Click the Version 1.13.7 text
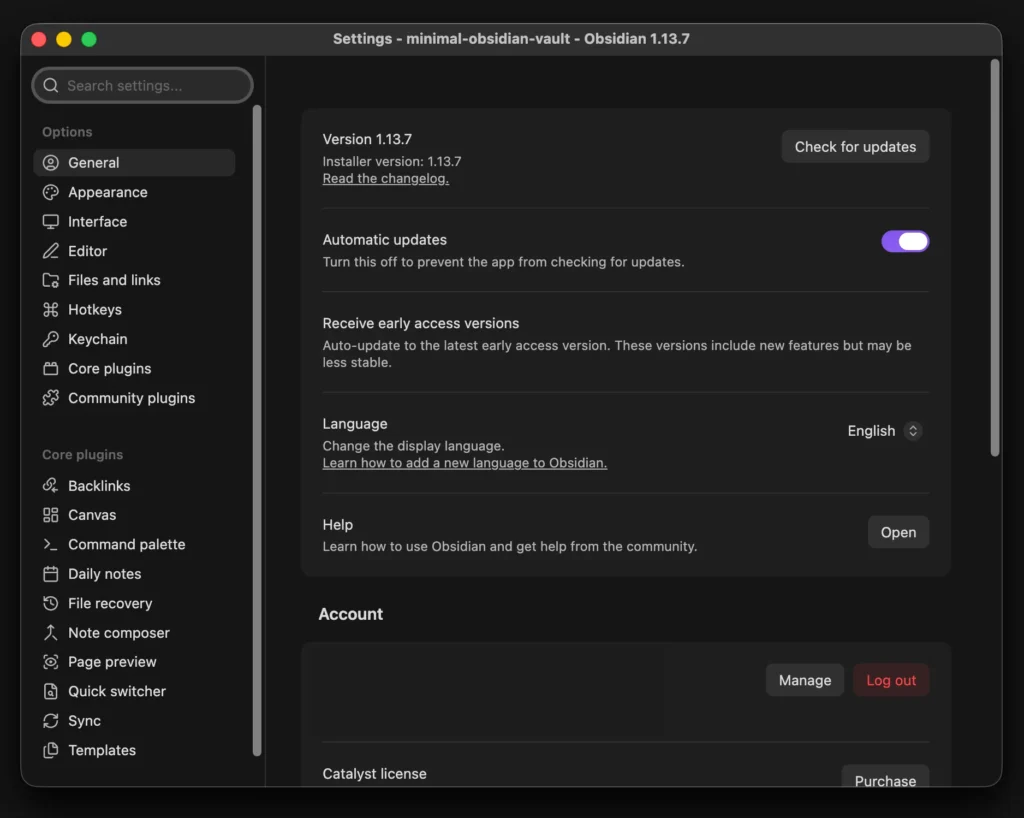Viewport: 1024px width, 818px height. click(x=367, y=139)
